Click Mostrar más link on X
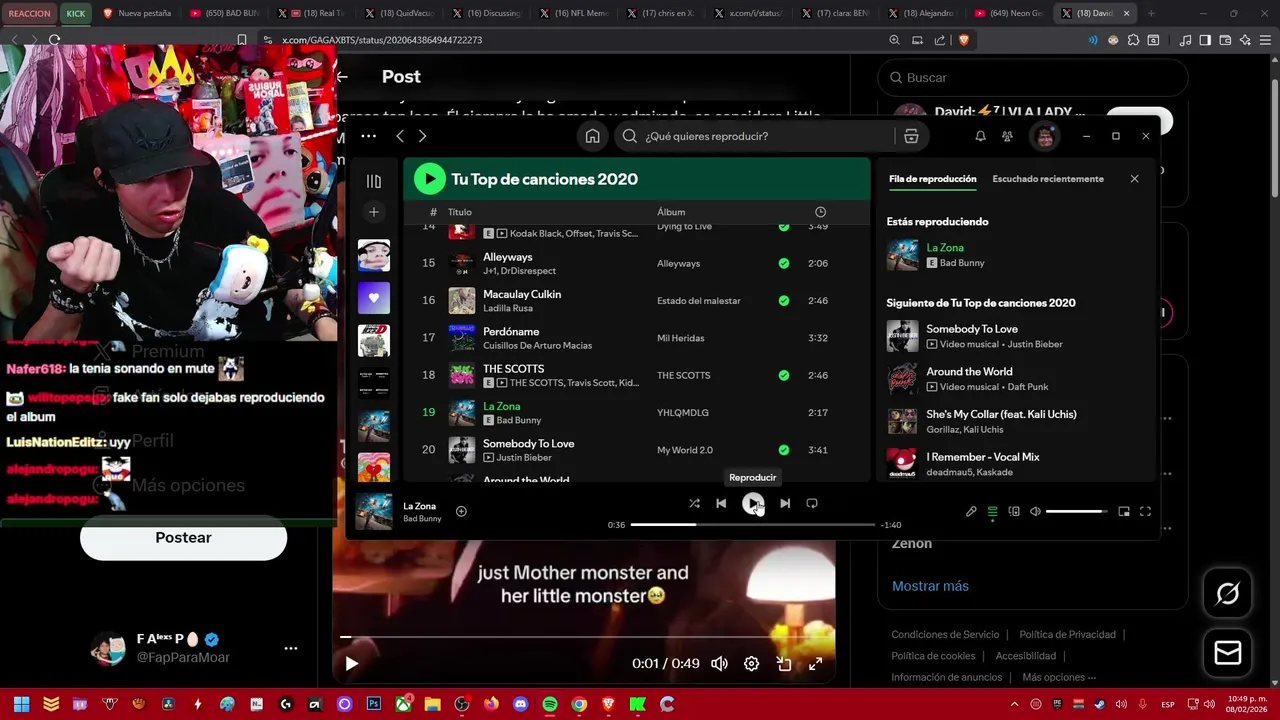 click(x=930, y=586)
